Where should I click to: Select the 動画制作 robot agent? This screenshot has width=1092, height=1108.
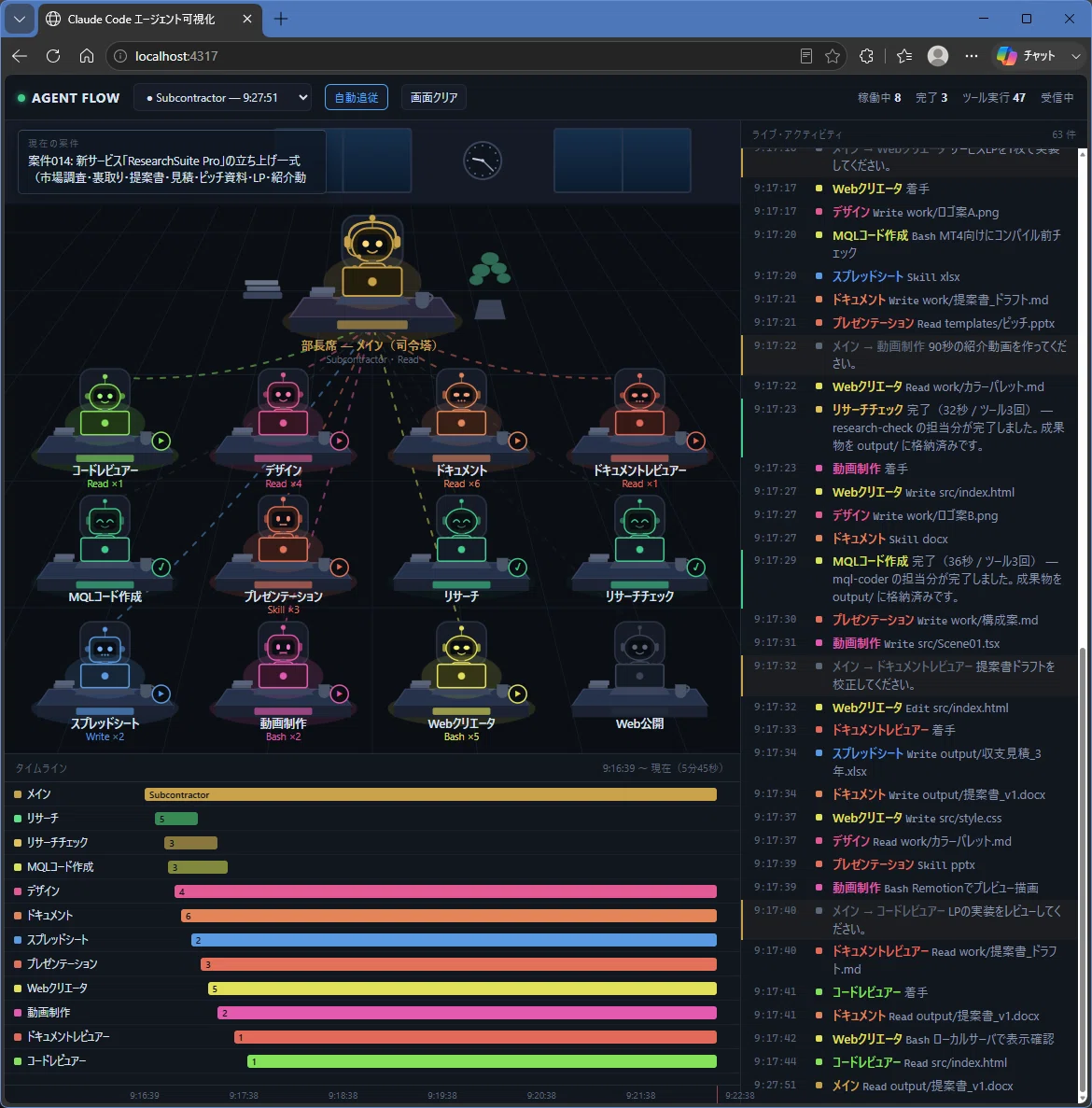pos(283,656)
